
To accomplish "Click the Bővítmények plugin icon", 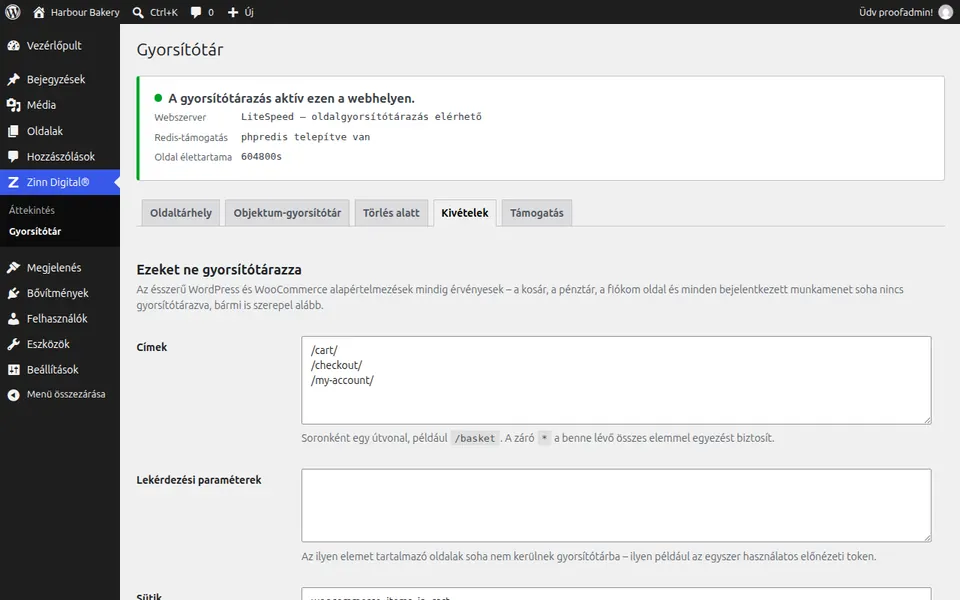I will pyautogui.click(x=13, y=293).
